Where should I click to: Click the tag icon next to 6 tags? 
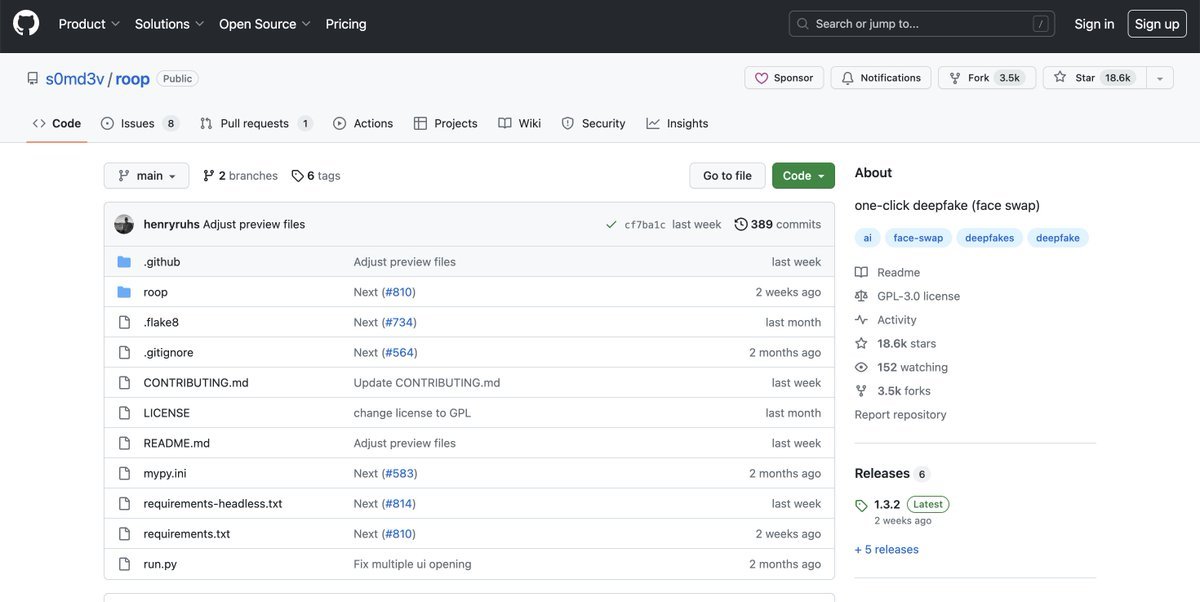click(297, 176)
